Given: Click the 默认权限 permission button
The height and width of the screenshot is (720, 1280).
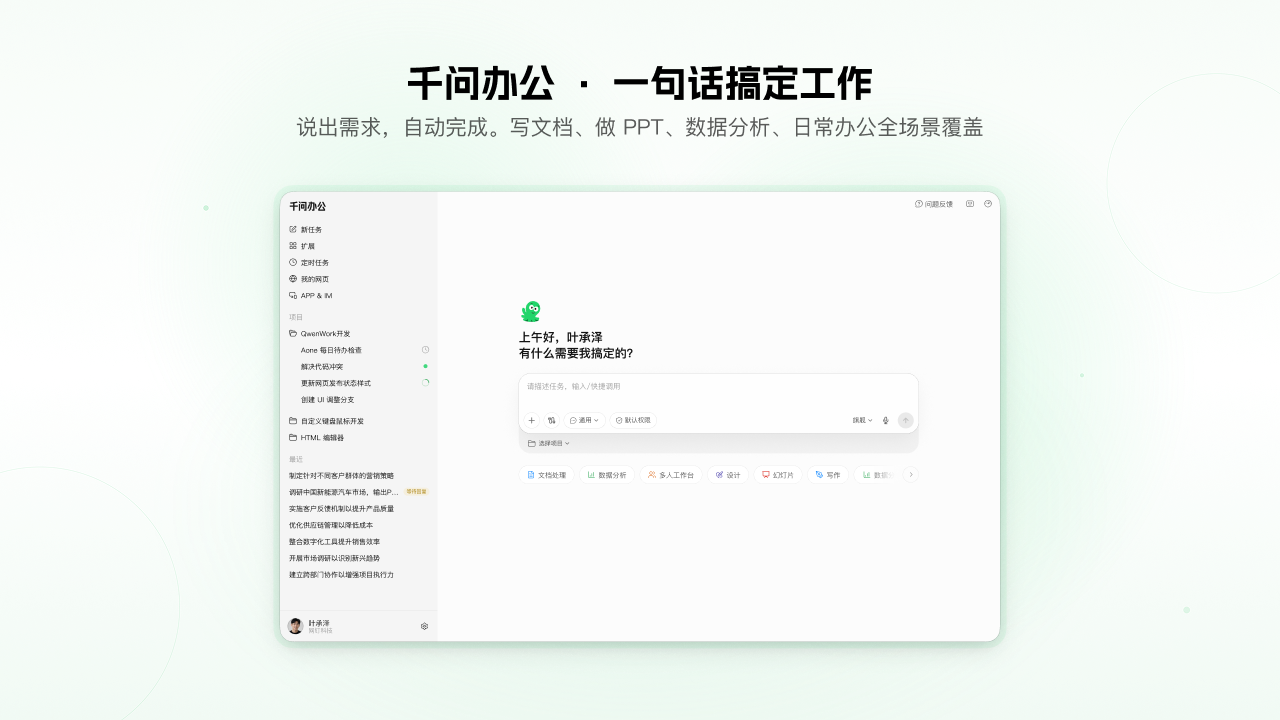Looking at the screenshot, I should [x=633, y=421].
